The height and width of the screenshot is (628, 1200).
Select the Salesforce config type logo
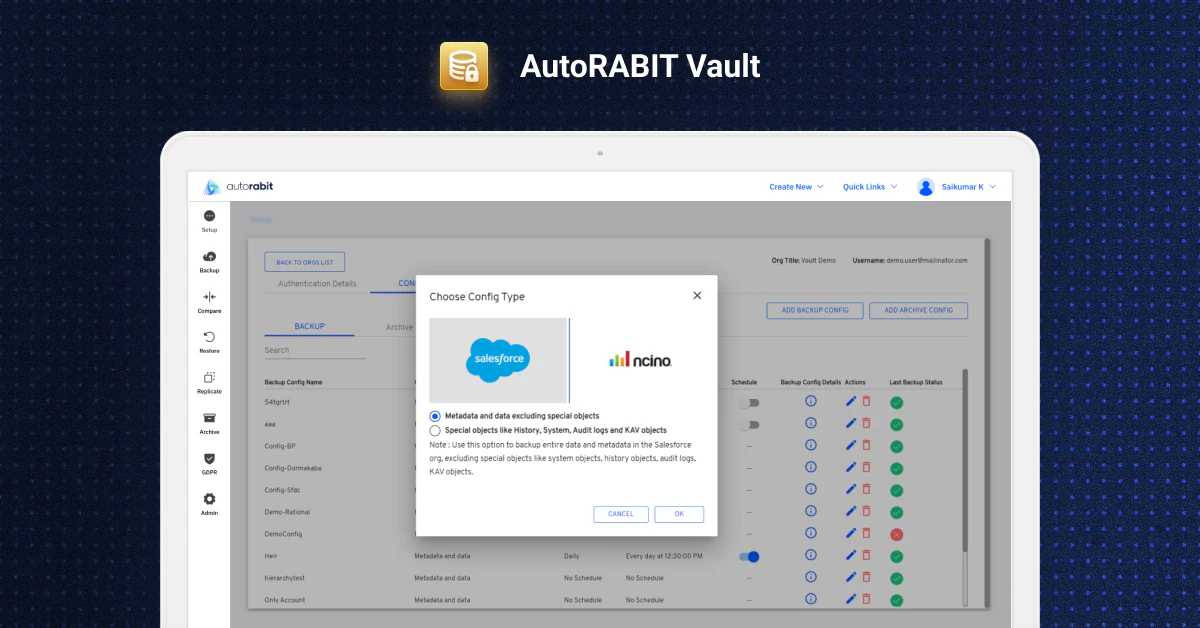(499, 360)
